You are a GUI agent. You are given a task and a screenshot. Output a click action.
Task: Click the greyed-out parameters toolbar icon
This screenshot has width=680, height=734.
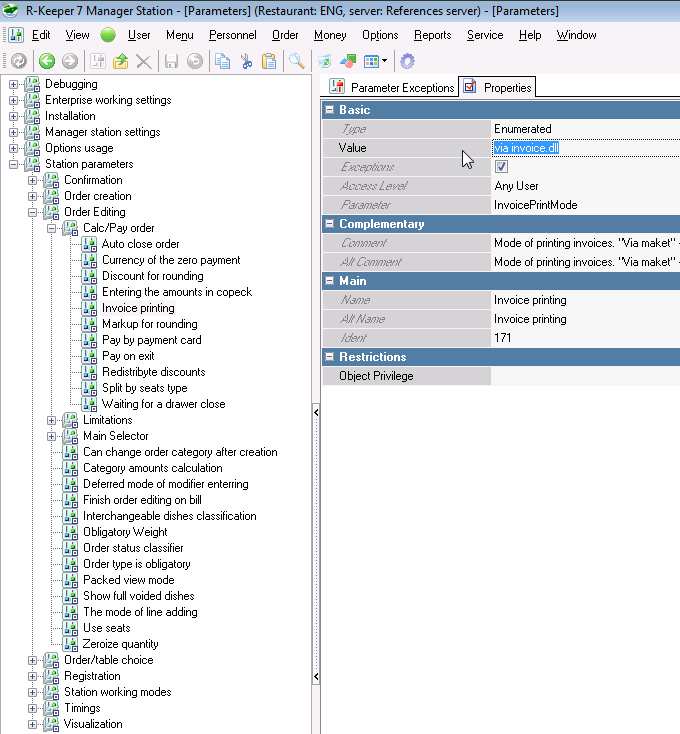click(98, 61)
